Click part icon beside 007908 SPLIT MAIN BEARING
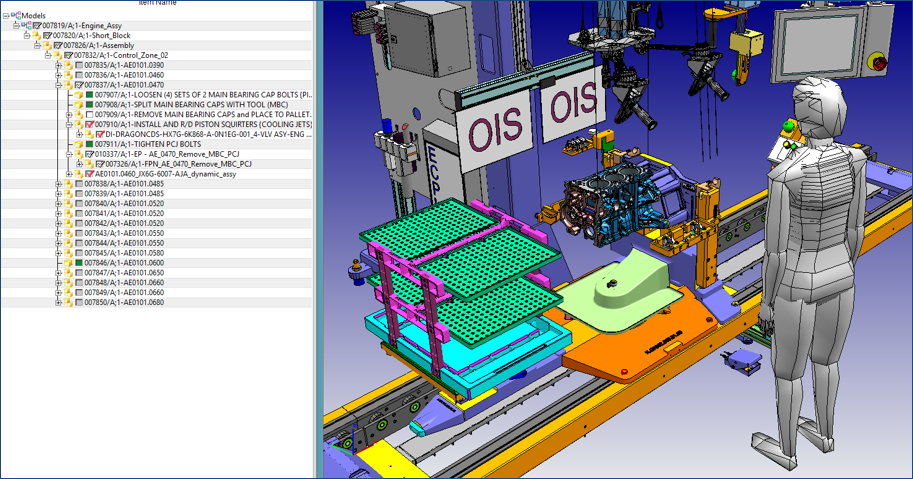The width and height of the screenshot is (913, 479). pyautogui.click(x=79, y=105)
